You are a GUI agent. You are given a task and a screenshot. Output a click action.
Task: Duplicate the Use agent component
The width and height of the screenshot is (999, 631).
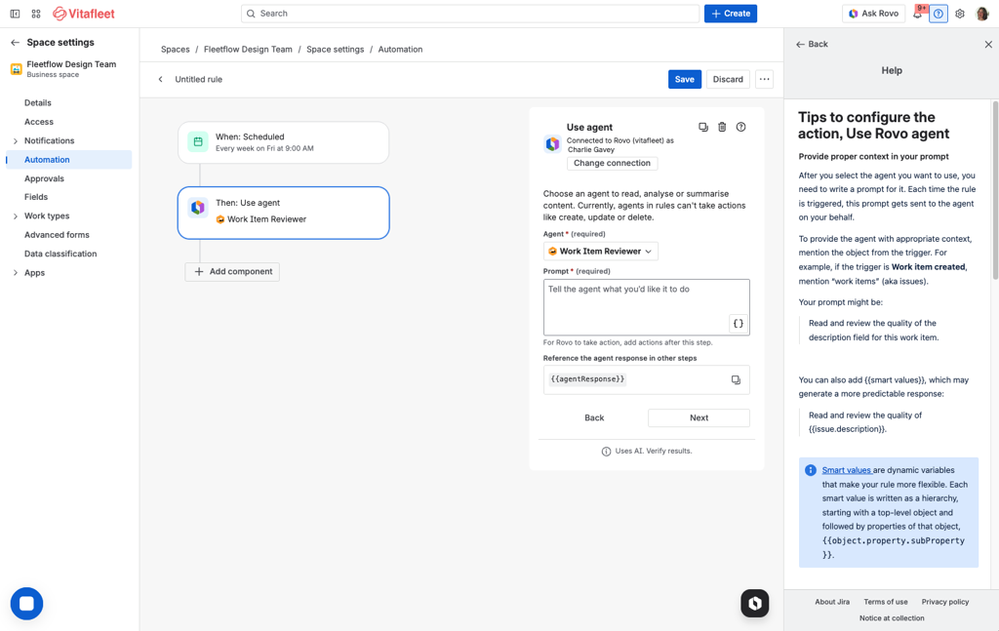tap(703, 127)
